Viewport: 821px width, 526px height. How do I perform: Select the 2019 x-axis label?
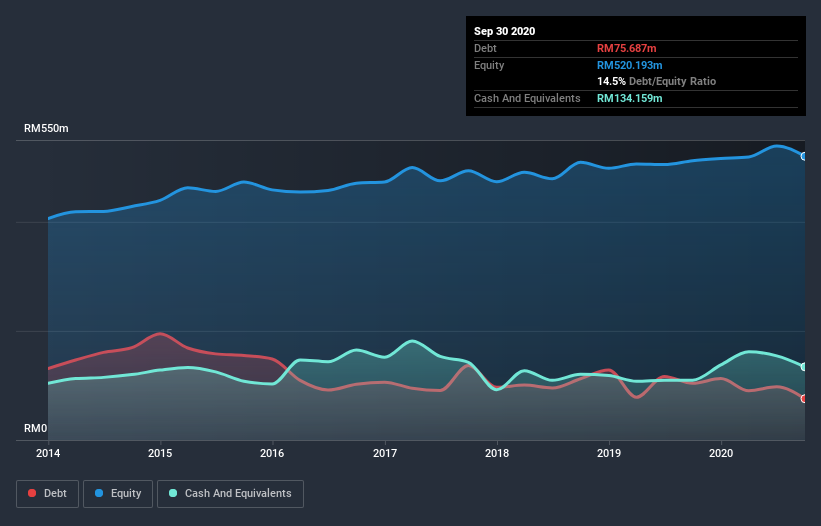(x=609, y=453)
